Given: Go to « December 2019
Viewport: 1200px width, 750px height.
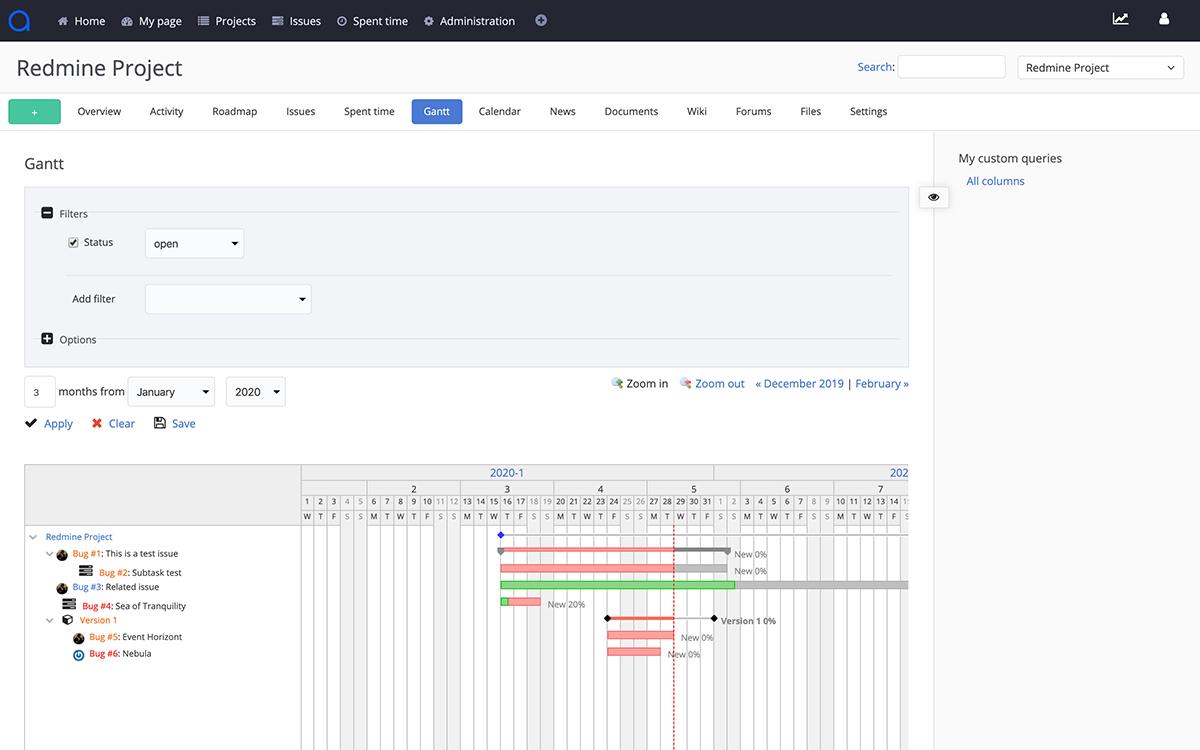Looking at the screenshot, I should (x=800, y=384).
